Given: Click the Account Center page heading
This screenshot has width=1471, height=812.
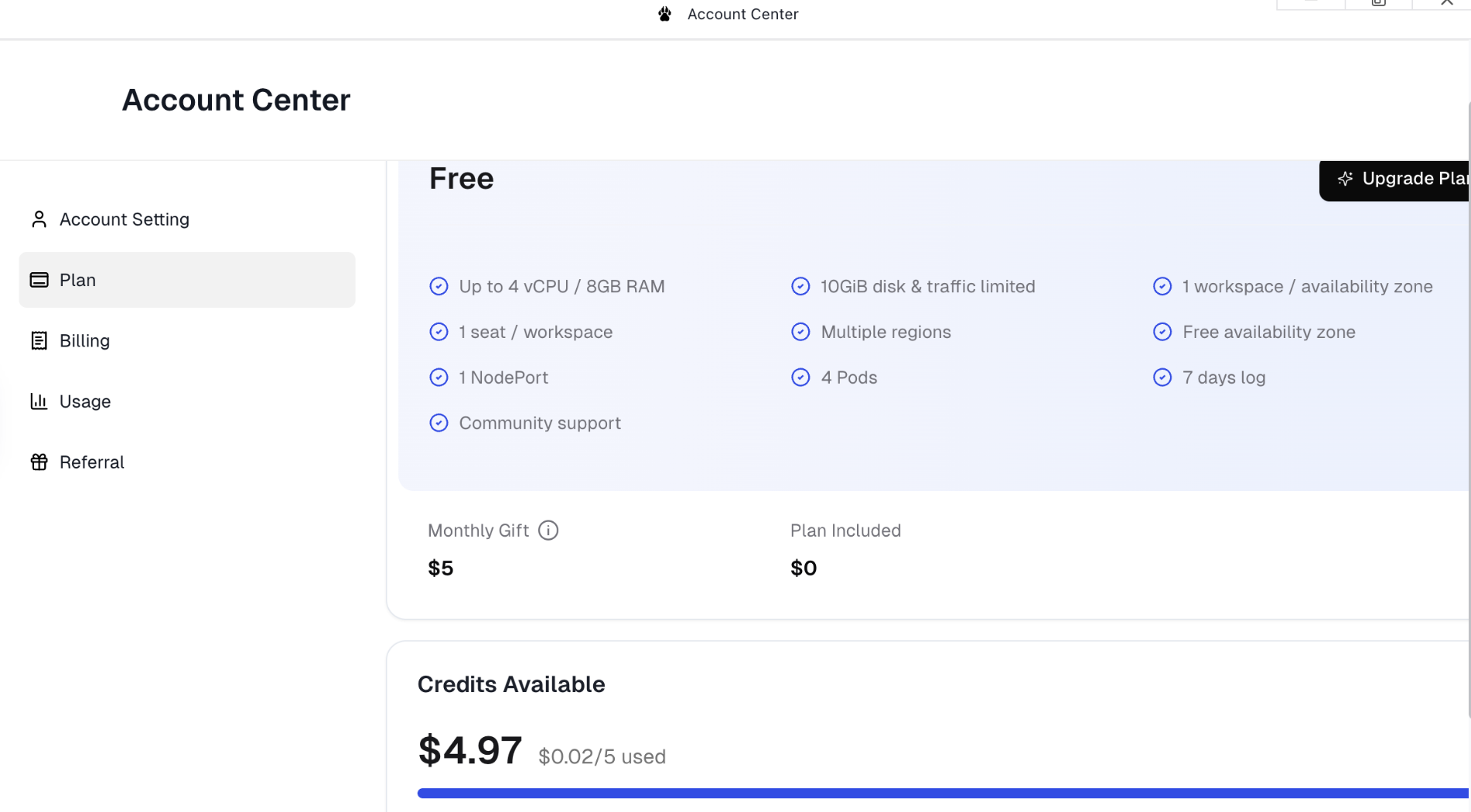Looking at the screenshot, I should coord(236,100).
